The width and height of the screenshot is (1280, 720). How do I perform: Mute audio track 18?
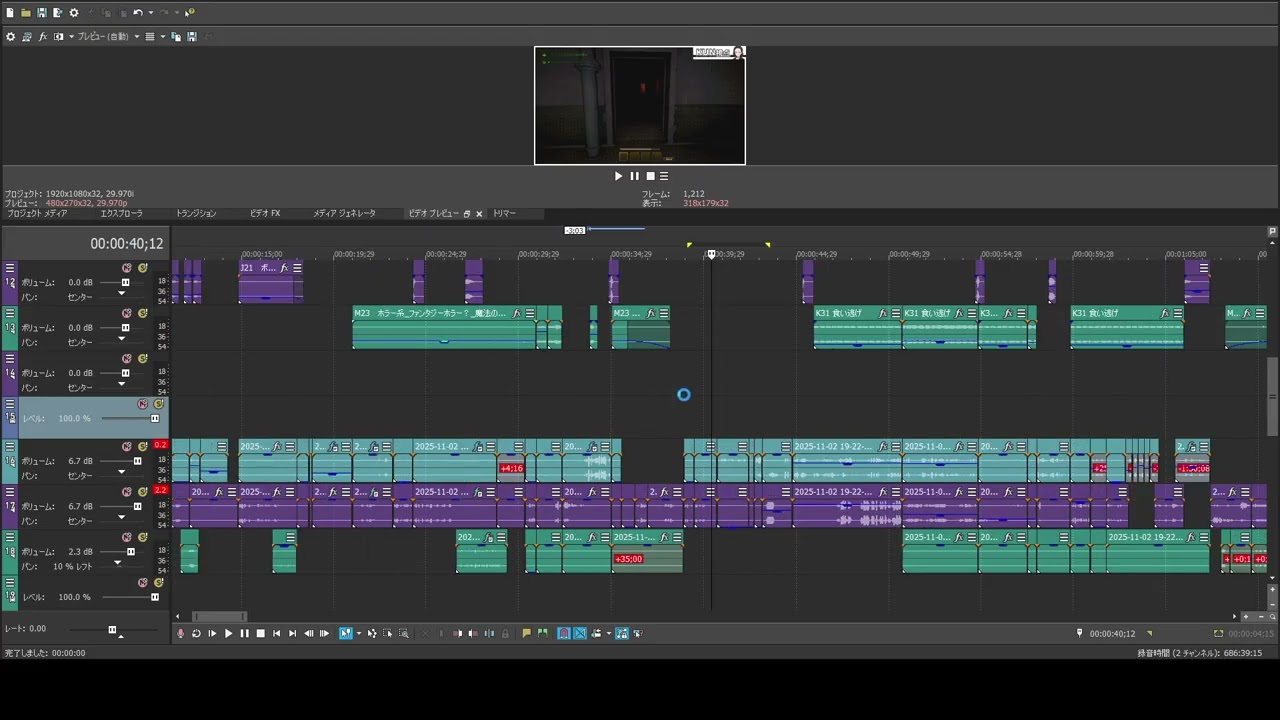[127, 537]
